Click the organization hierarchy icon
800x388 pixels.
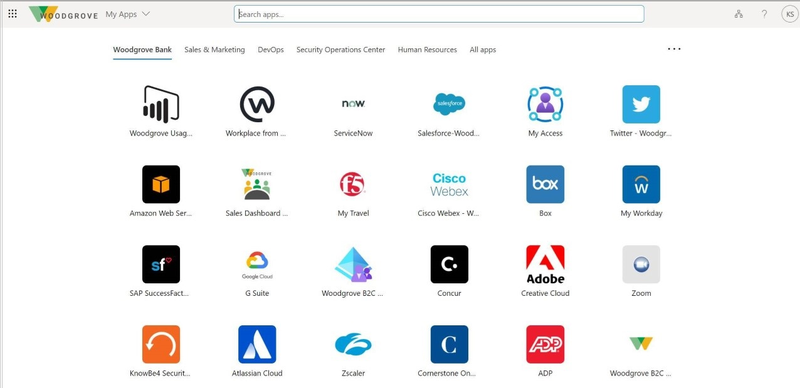coord(738,14)
